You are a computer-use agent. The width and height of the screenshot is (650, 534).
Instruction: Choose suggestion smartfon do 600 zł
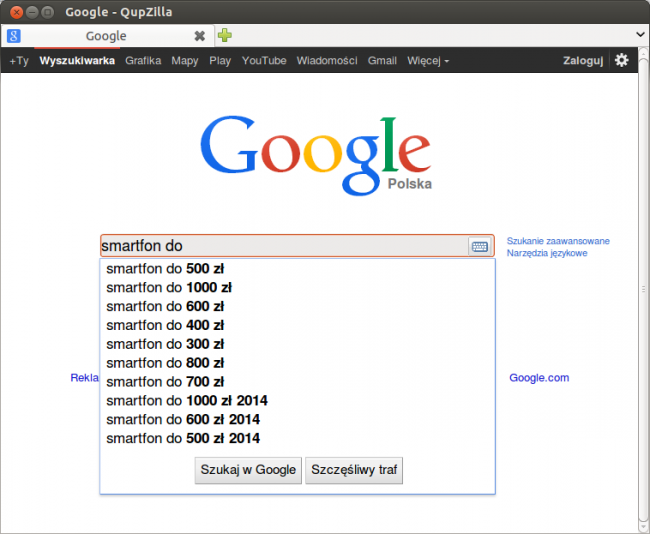298,306
